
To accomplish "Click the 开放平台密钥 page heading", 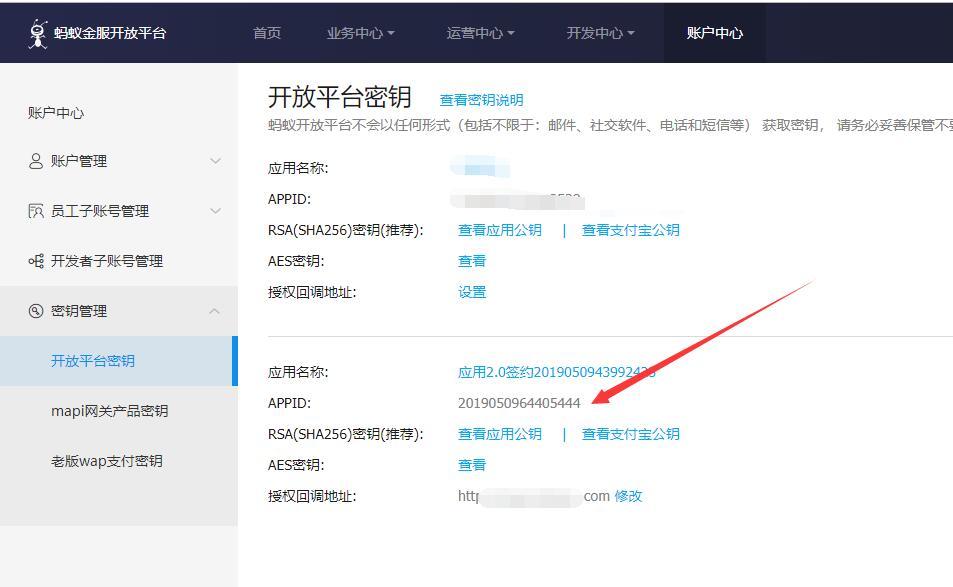I will coord(340,97).
